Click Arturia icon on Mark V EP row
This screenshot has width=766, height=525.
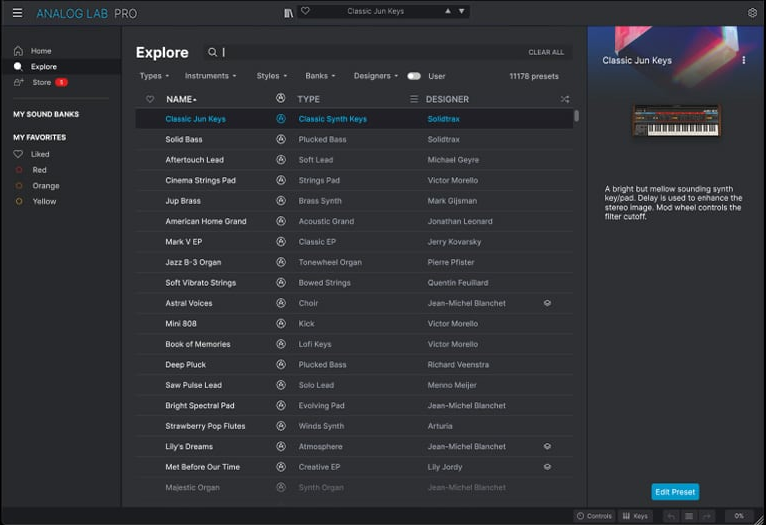coord(281,242)
